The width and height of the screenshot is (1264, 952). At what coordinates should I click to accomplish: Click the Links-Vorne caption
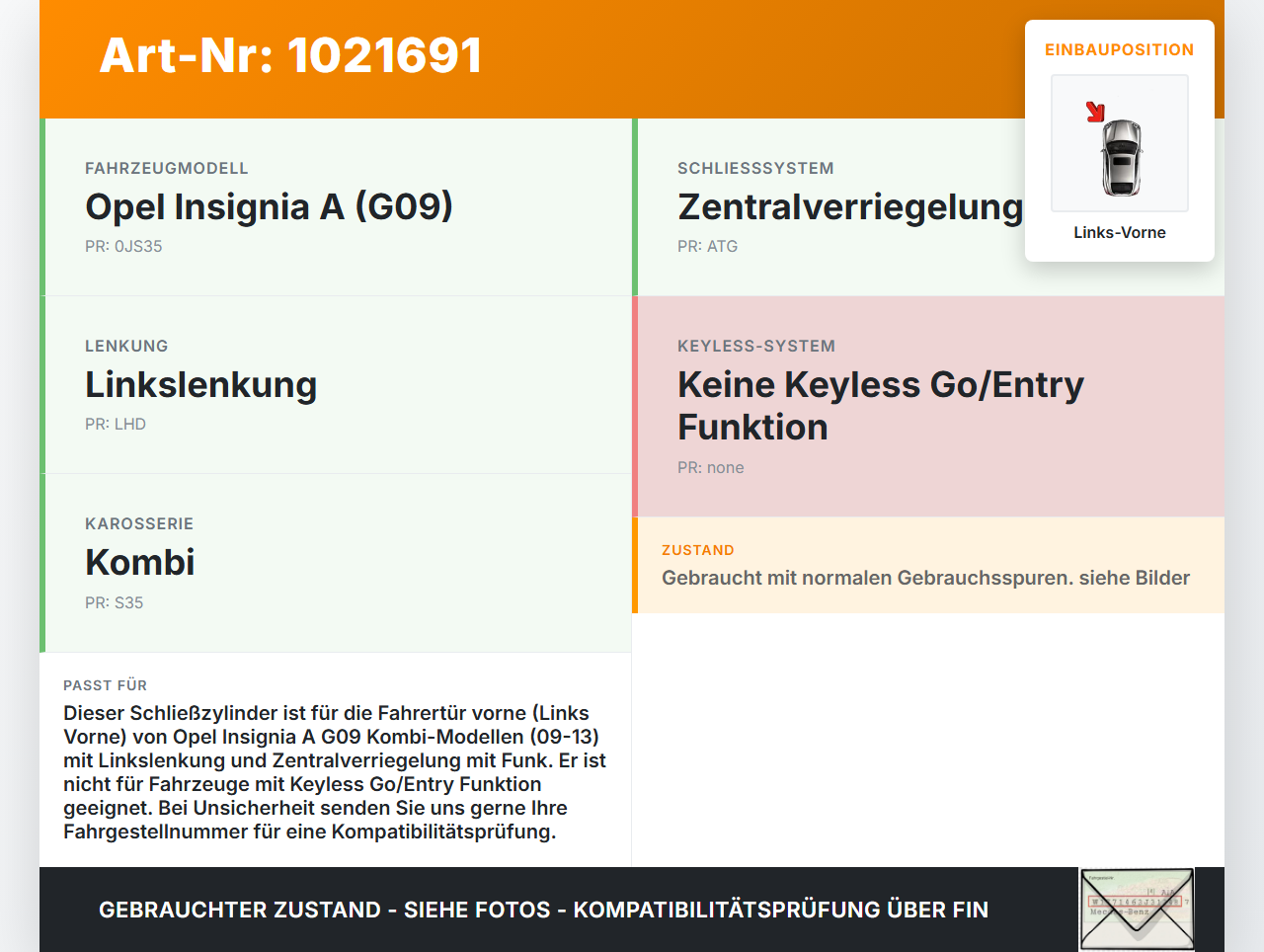(x=1120, y=232)
